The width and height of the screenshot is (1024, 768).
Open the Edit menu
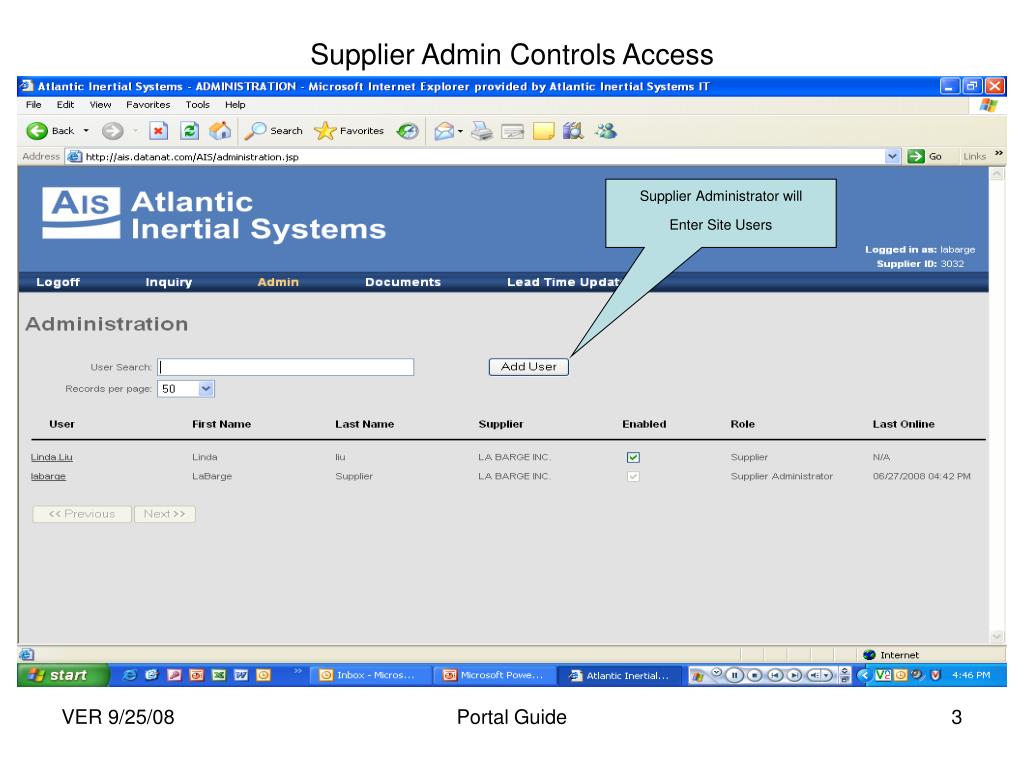click(65, 104)
